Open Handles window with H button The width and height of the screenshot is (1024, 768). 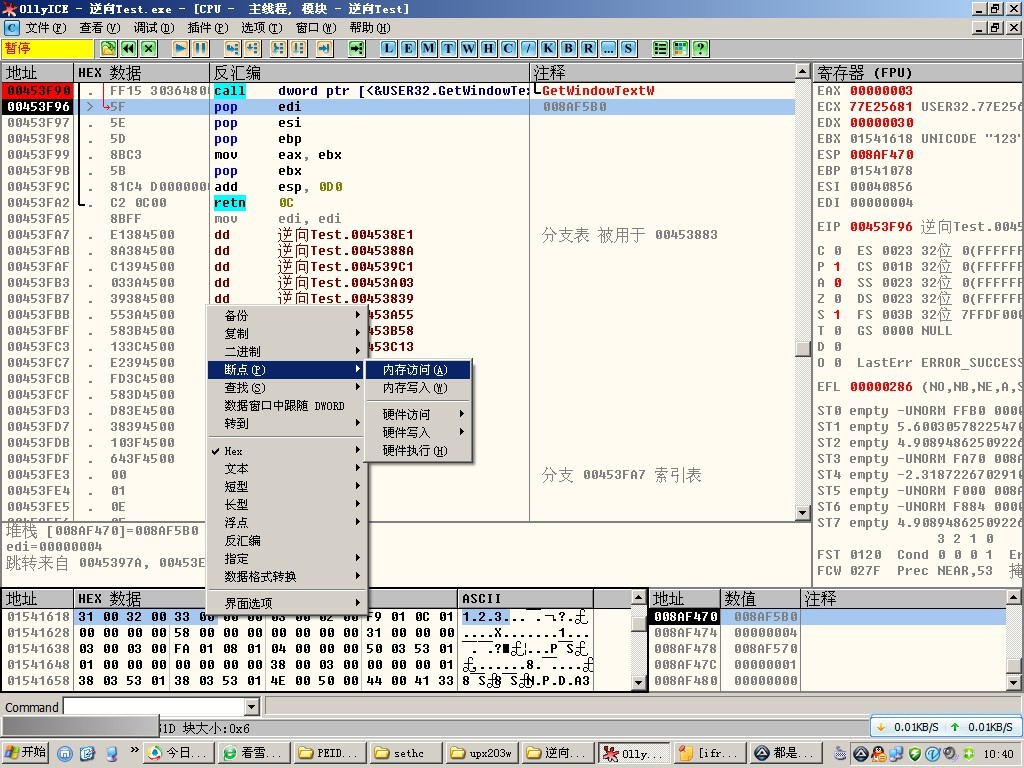[x=488, y=48]
